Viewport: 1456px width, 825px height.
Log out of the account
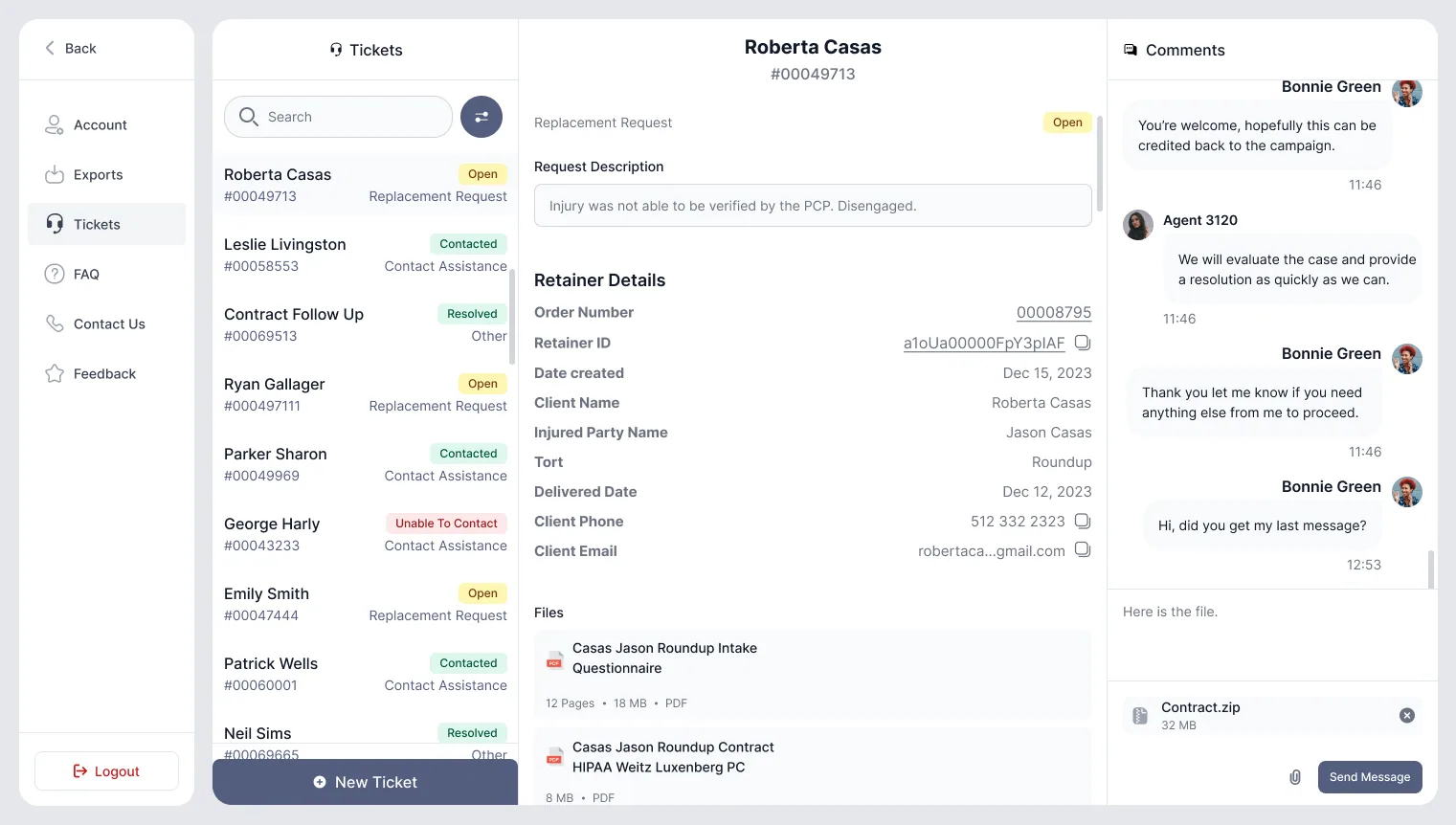coord(107,771)
